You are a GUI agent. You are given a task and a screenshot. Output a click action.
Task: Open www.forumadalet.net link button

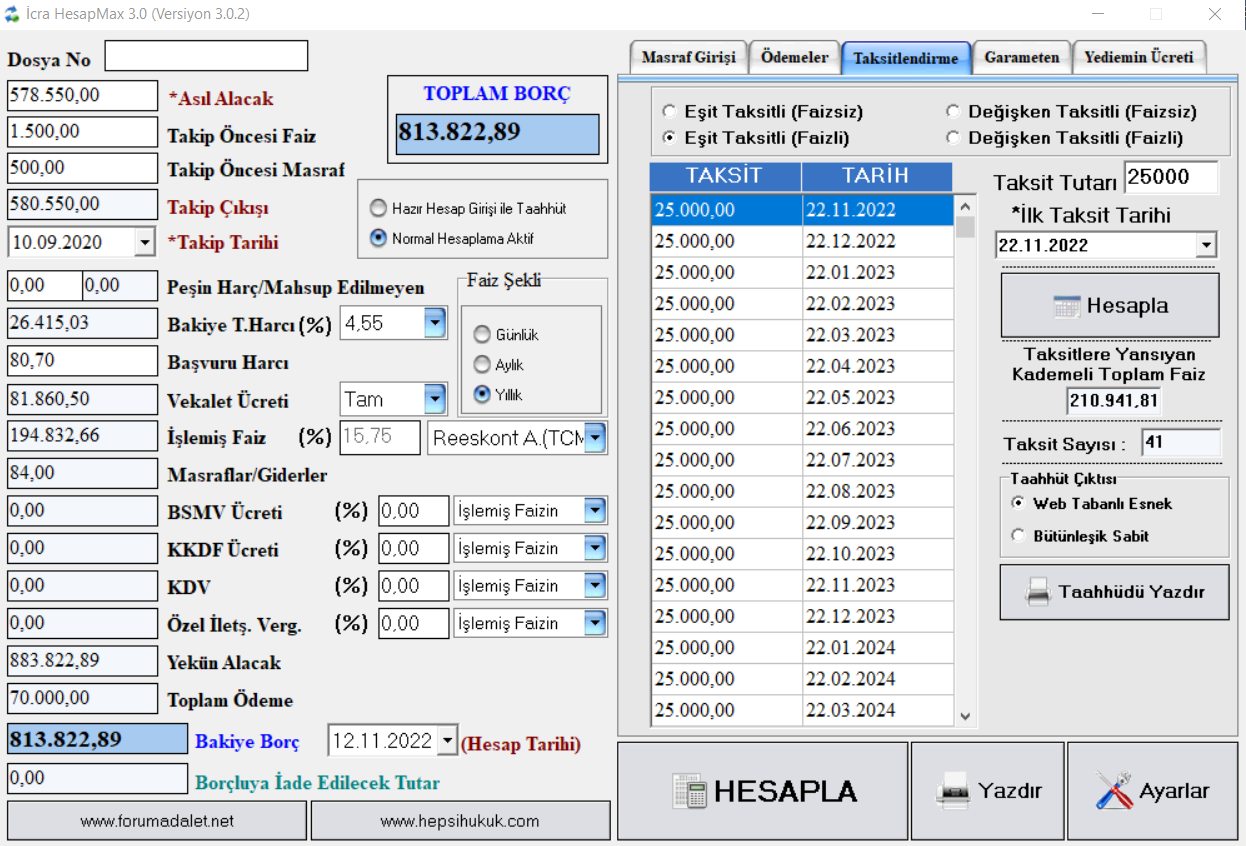tap(157, 821)
